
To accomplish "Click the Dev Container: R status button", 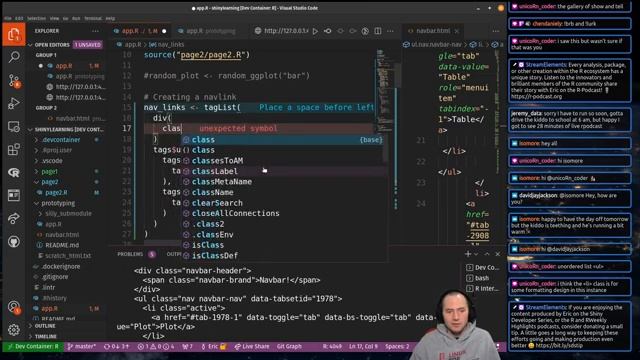I will (33, 347).
